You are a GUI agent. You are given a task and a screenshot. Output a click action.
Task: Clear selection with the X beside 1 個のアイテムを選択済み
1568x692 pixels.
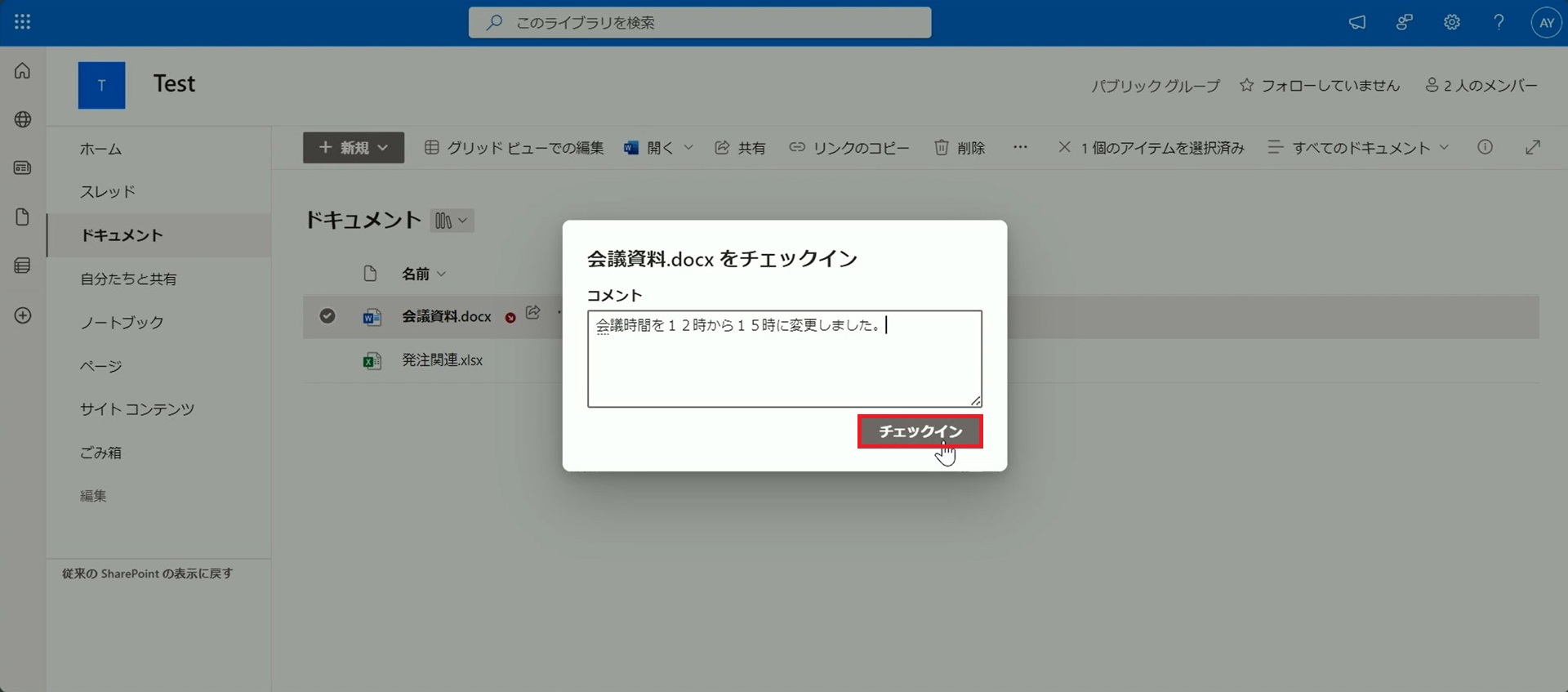pyautogui.click(x=1064, y=147)
